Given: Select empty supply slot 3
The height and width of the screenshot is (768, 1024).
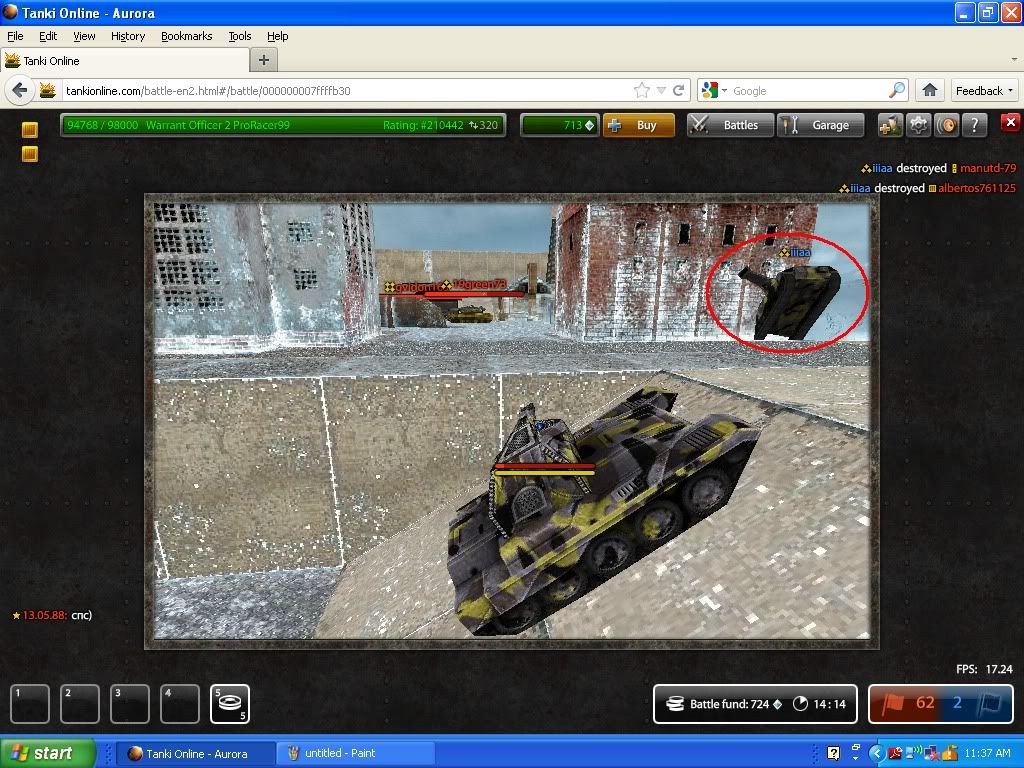Looking at the screenshot, I should 130,703.
